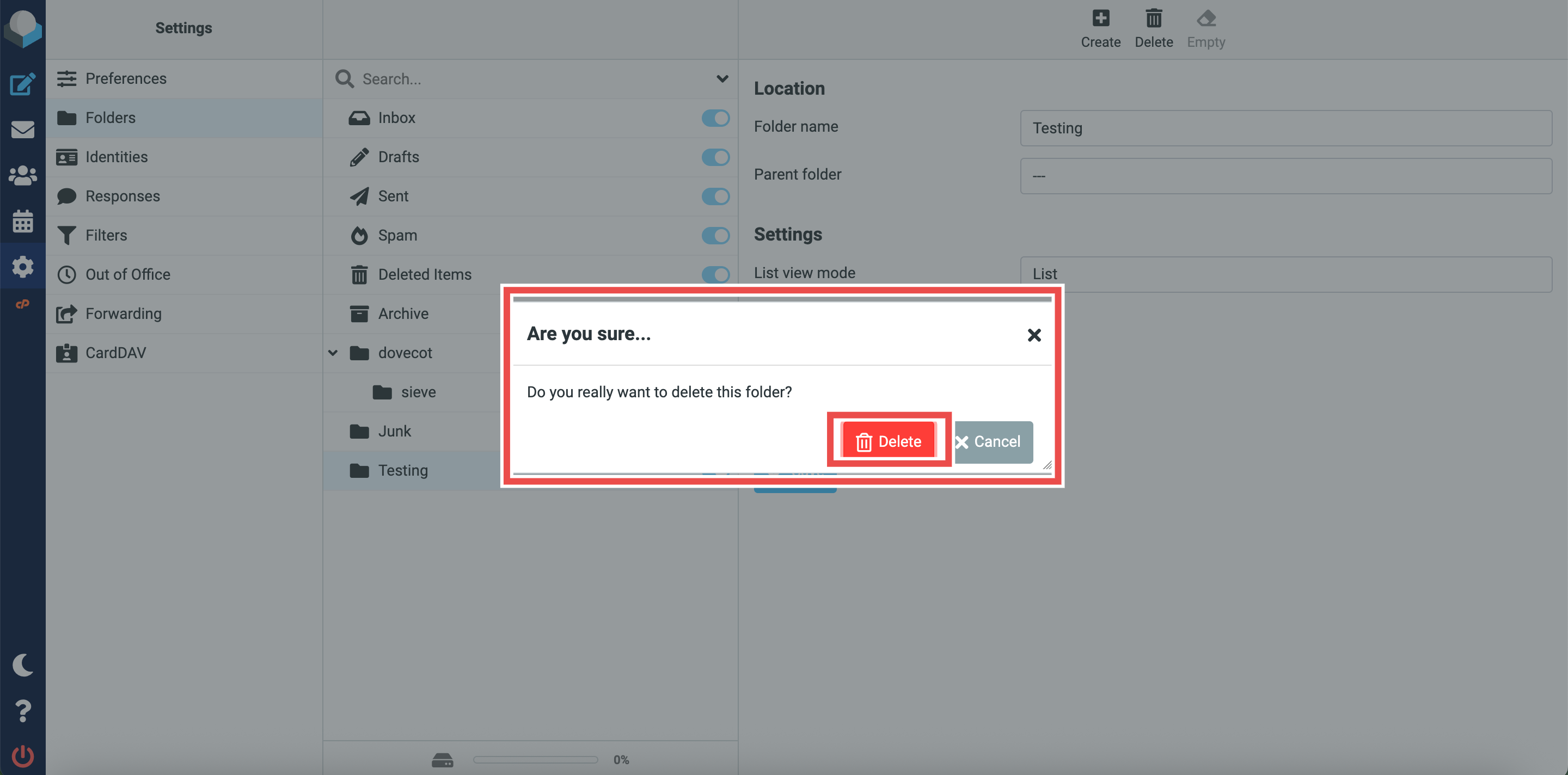1568x775 pixels.
Task: Open the compose message icon
Action: 22,84
